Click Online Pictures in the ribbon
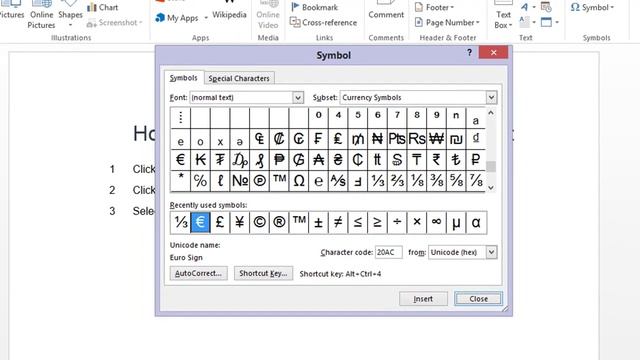The height and width of the screenshot is (360, 640). click(41, 16)
